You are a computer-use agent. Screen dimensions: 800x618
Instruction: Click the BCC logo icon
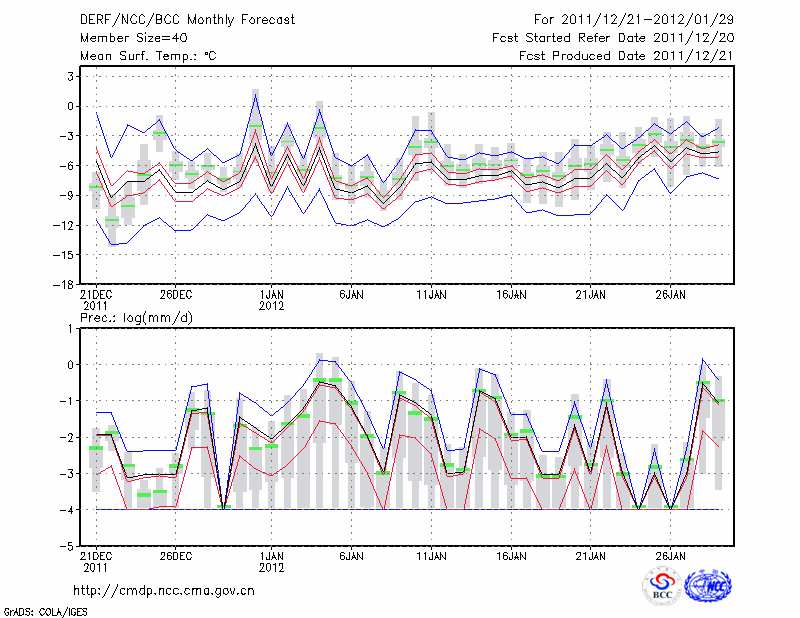pos(661,587)
